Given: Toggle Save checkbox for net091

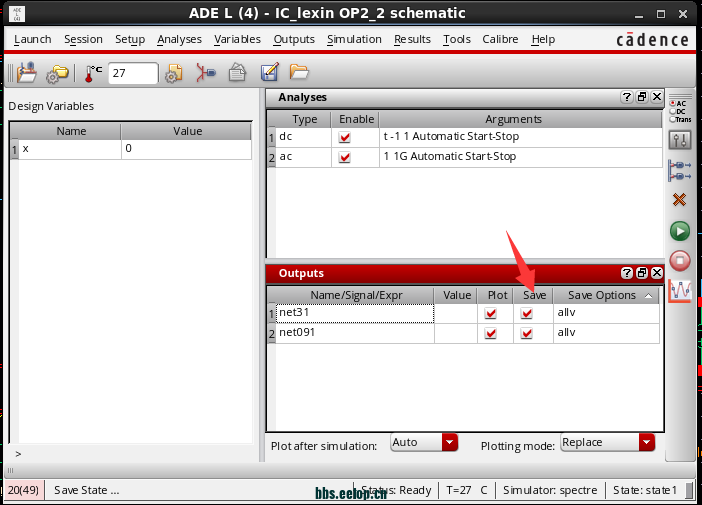Looking at the screenshot, I should click(527, 333).
